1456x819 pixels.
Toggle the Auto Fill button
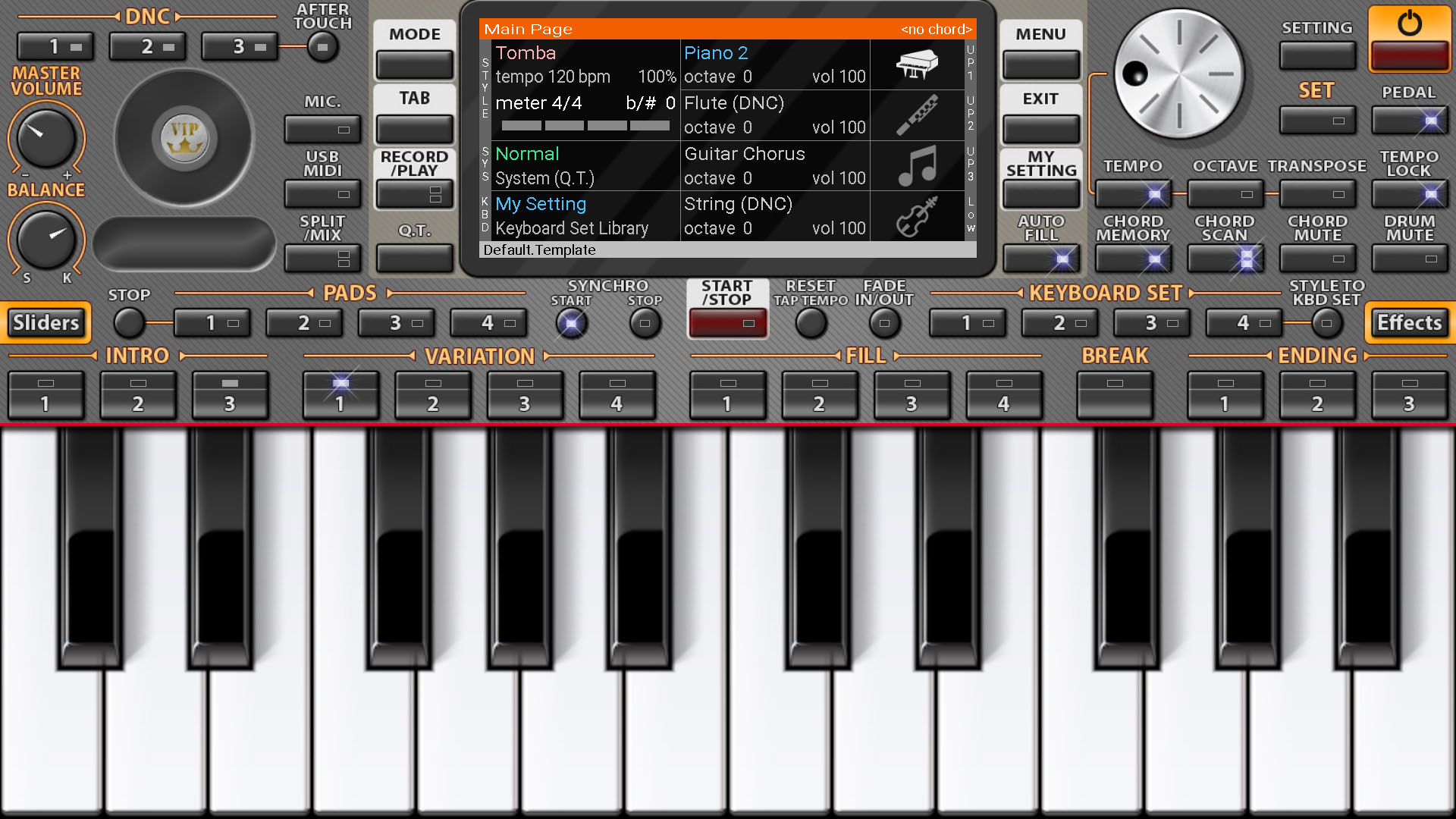tap(1041, 259)
